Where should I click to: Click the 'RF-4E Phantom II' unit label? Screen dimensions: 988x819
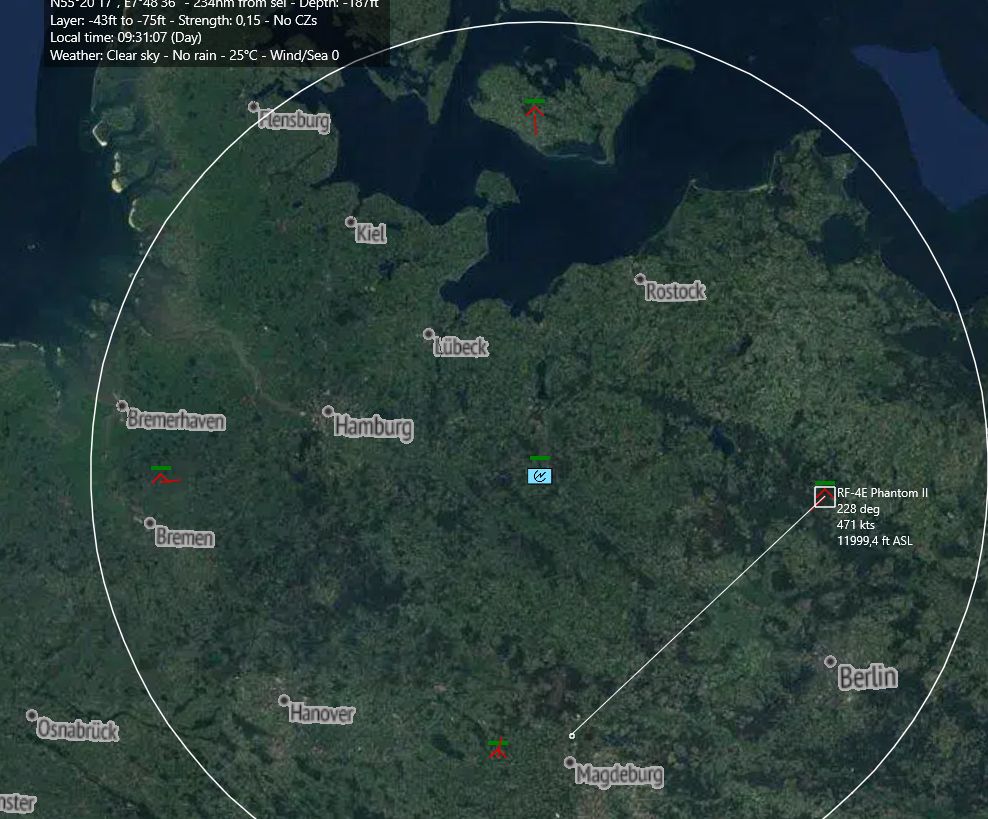(x=882, y=493)
